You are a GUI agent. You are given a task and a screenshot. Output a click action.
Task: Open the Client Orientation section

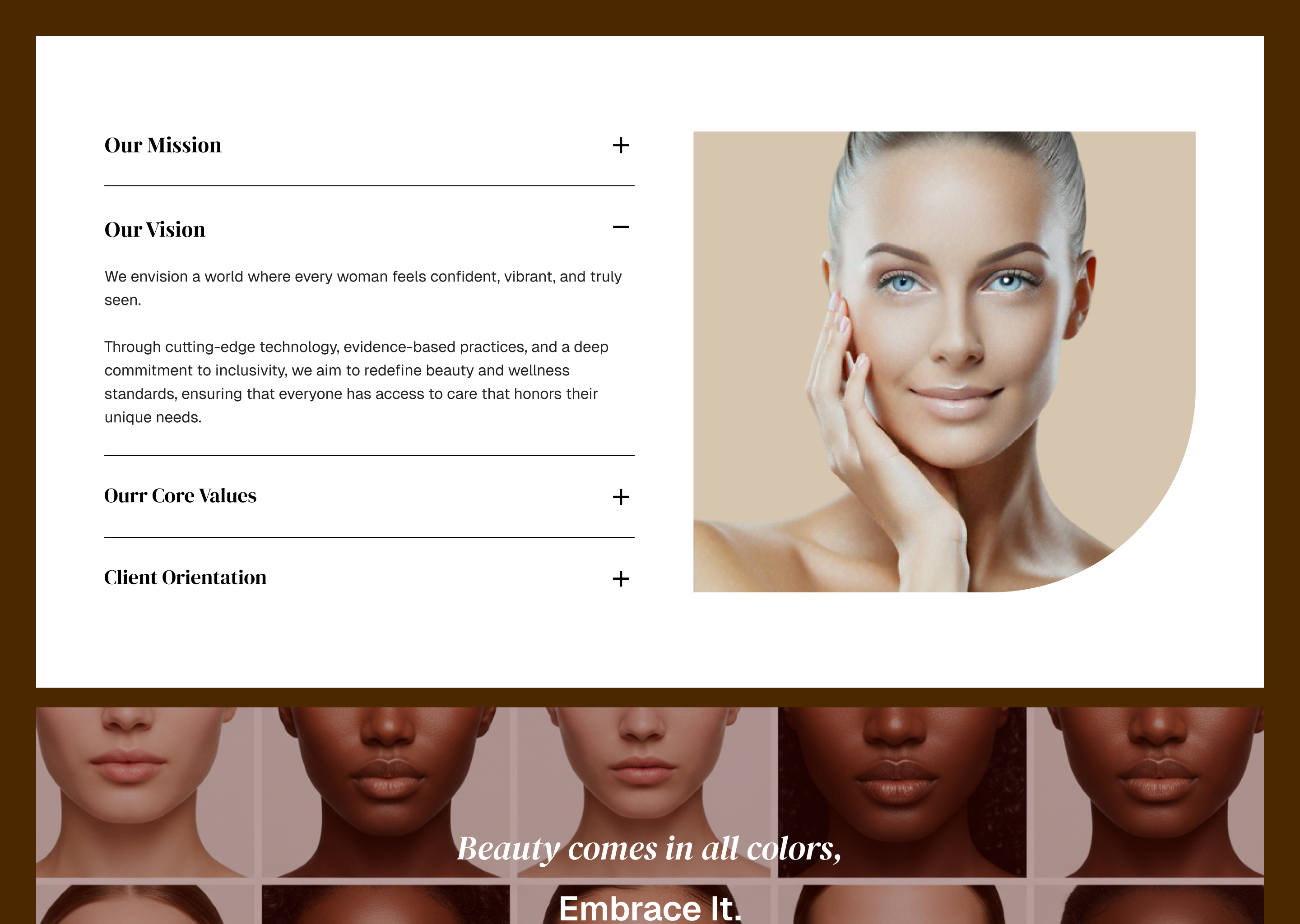tap(185, 577)
